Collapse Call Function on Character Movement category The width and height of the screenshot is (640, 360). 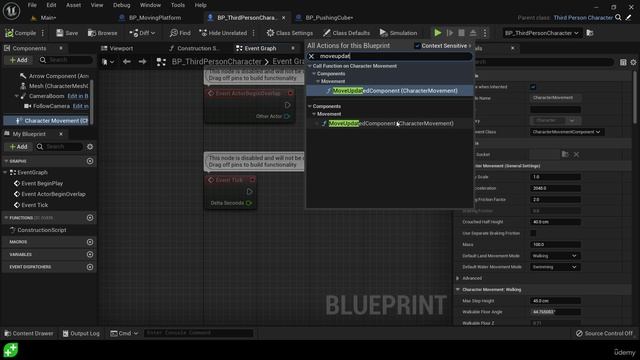(310, 66)
